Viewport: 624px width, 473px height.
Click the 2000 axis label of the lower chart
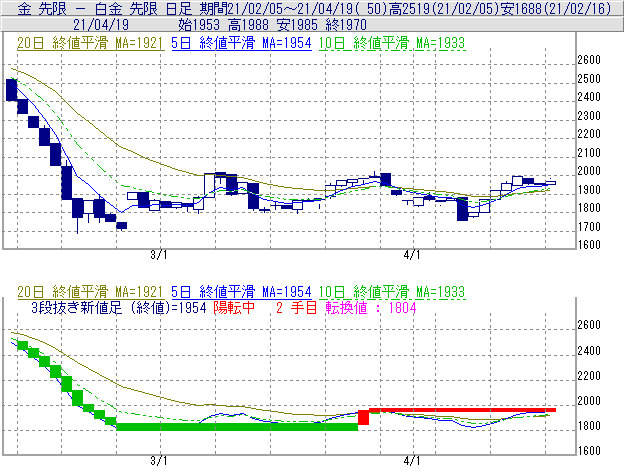pyautogui.click(x=589, y=401)
